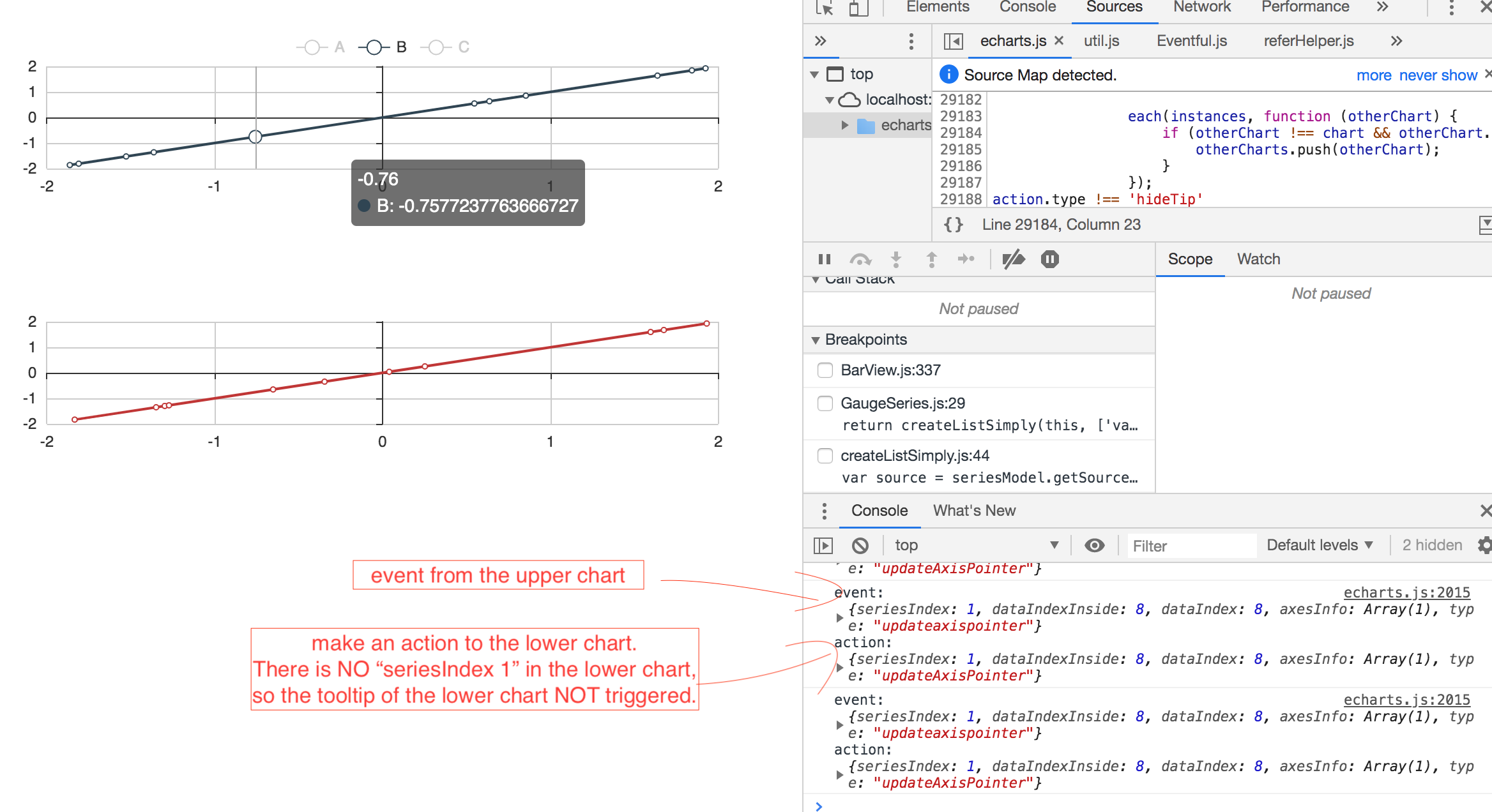Enable the GaugeSeries.js:29 breakpoint
This screenshot has width=1492, height=812.
pos(825,403)
